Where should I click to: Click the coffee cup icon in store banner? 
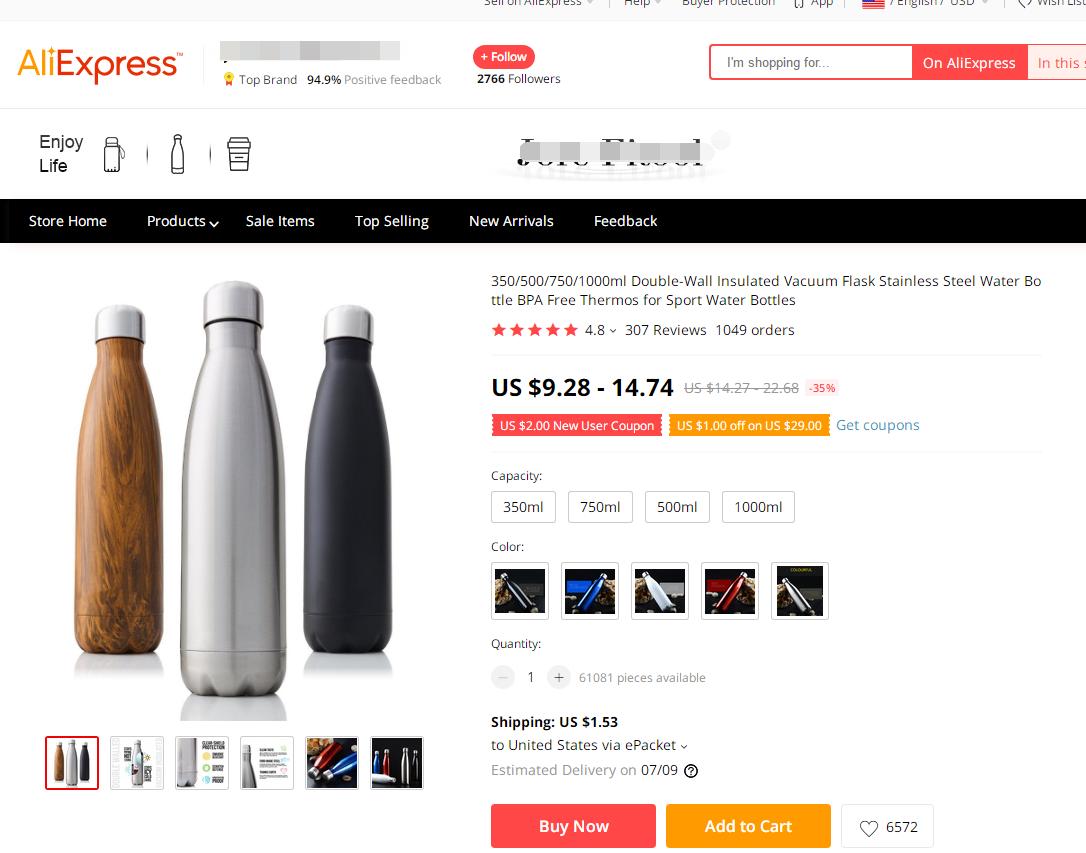point(238,154)
